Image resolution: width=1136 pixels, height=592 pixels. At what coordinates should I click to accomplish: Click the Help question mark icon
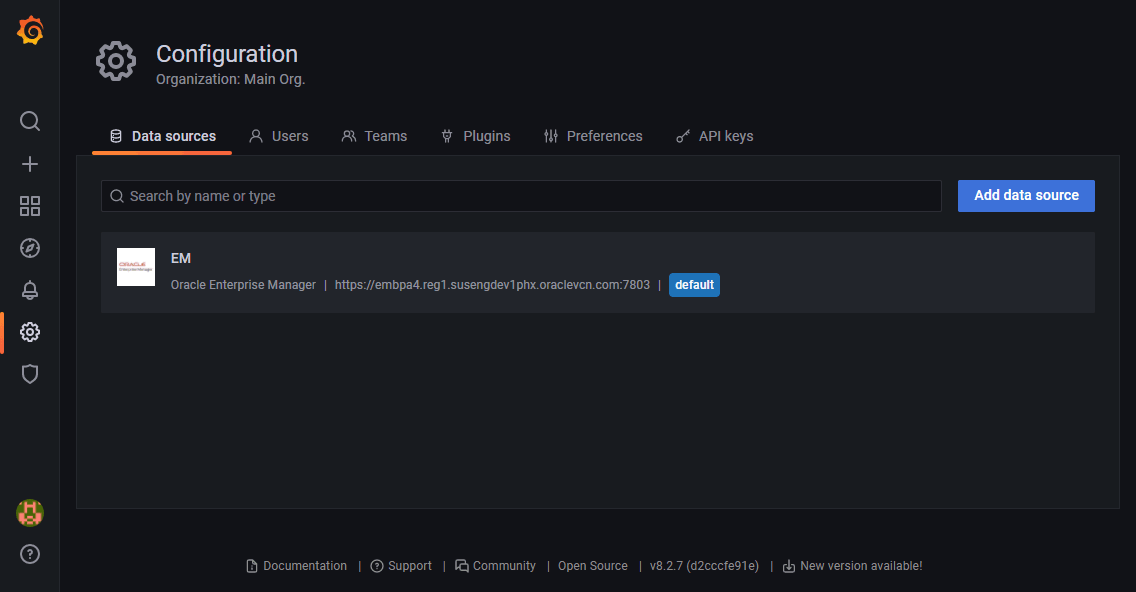coord(29,553)
